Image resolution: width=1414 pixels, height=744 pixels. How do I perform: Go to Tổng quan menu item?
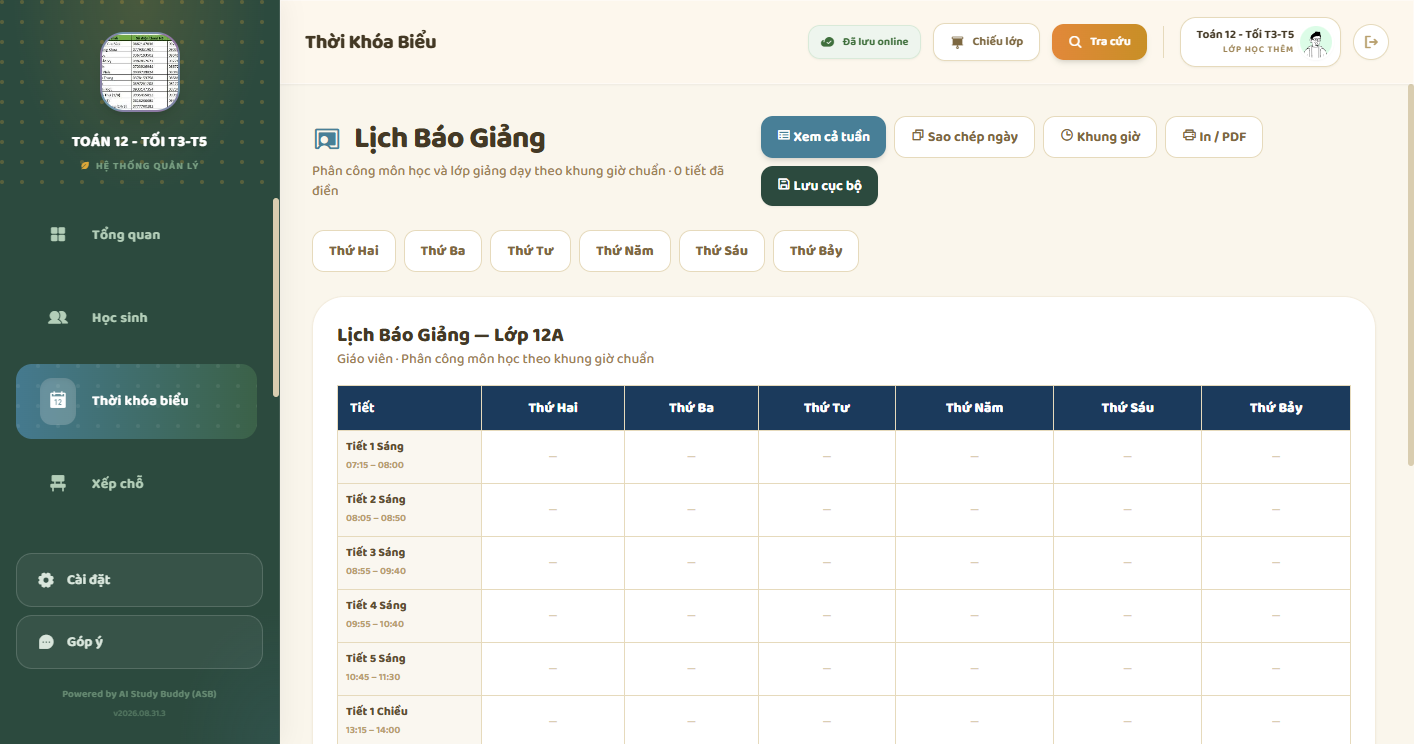136,235
